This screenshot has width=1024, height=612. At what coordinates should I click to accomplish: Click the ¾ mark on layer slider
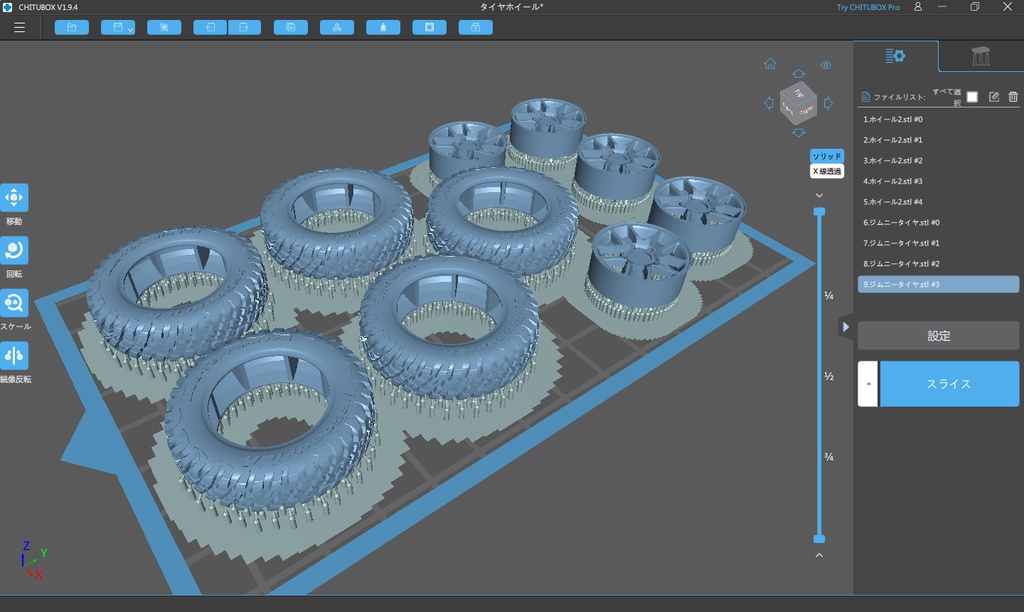(829, 457)
